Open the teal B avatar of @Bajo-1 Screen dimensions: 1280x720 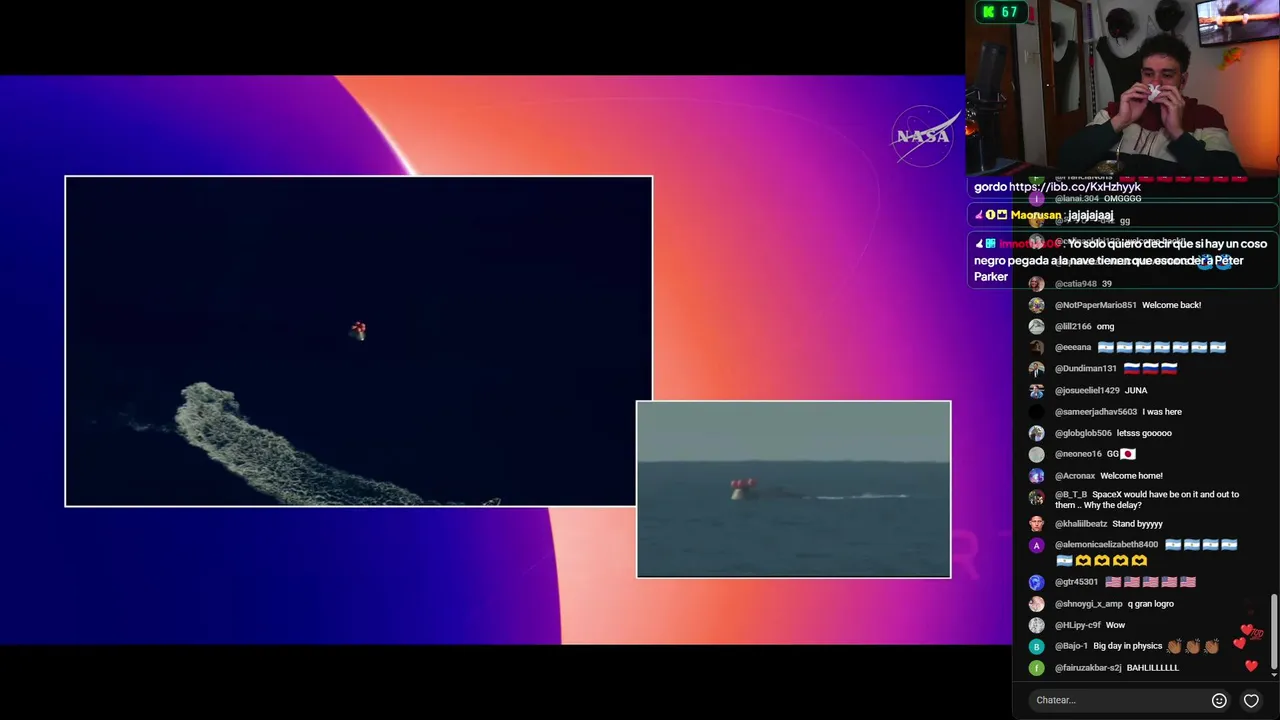click(1036, 647)
